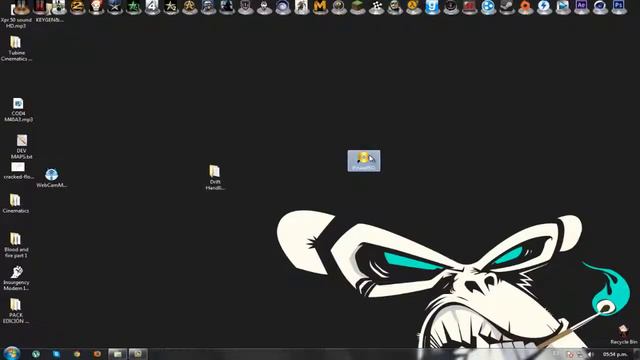This screenshot has width=640, height=360.
Task: Select the WebCamMax desktop shortcut
Action: coord(51,178)
